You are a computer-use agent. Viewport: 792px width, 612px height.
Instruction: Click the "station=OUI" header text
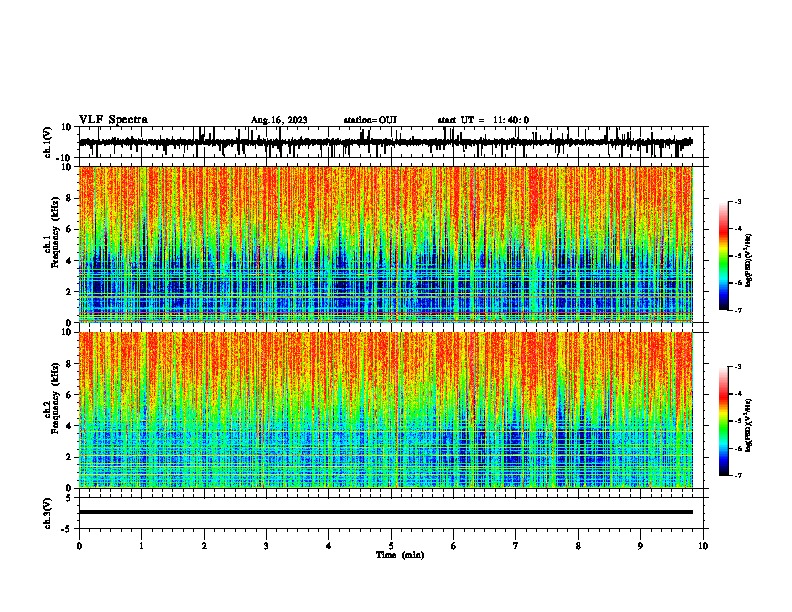(x=370, y=120)
